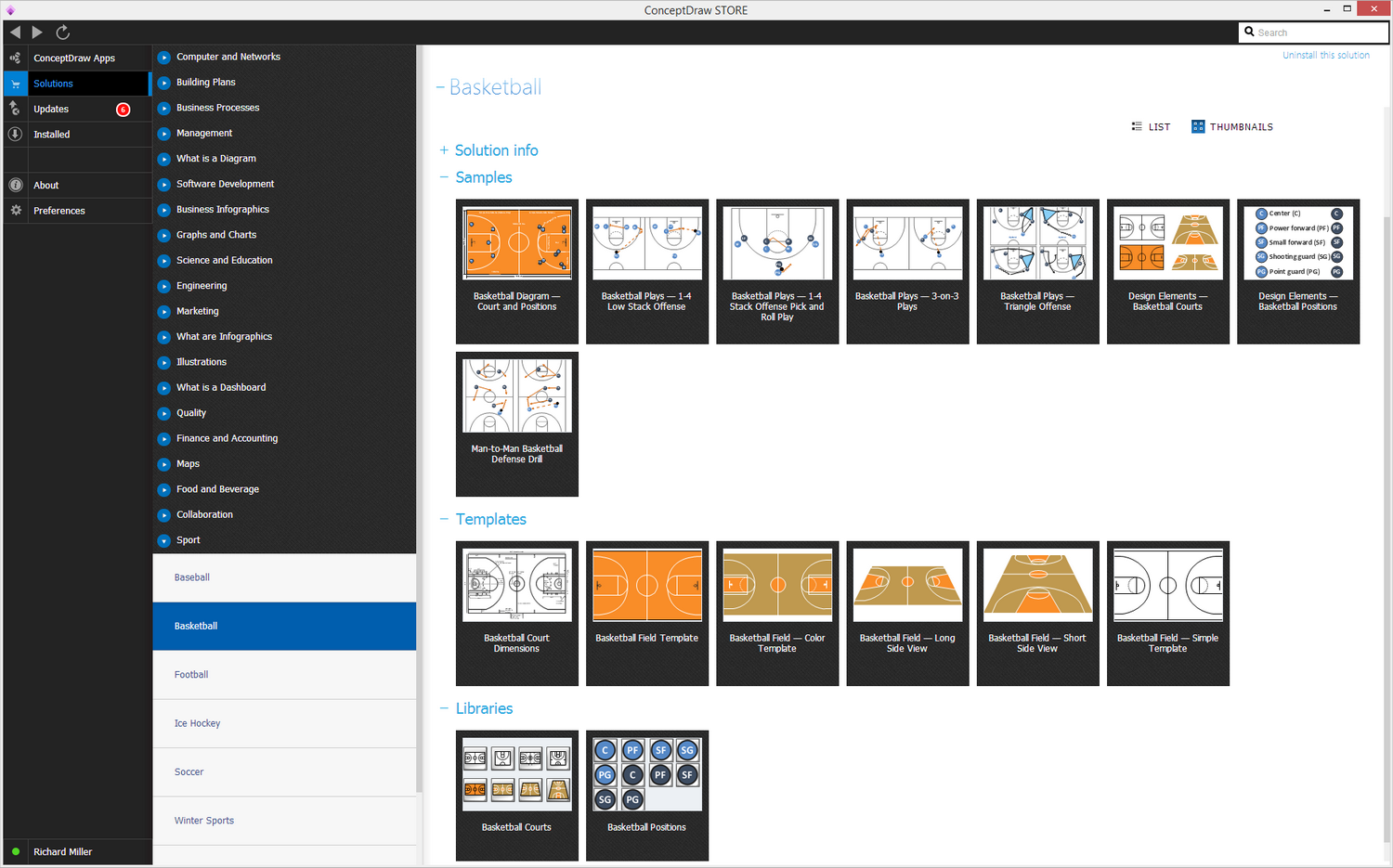Collapse the Basketball heading
The width and height of the screenshot is (1393, 868).
pos(440,87)
